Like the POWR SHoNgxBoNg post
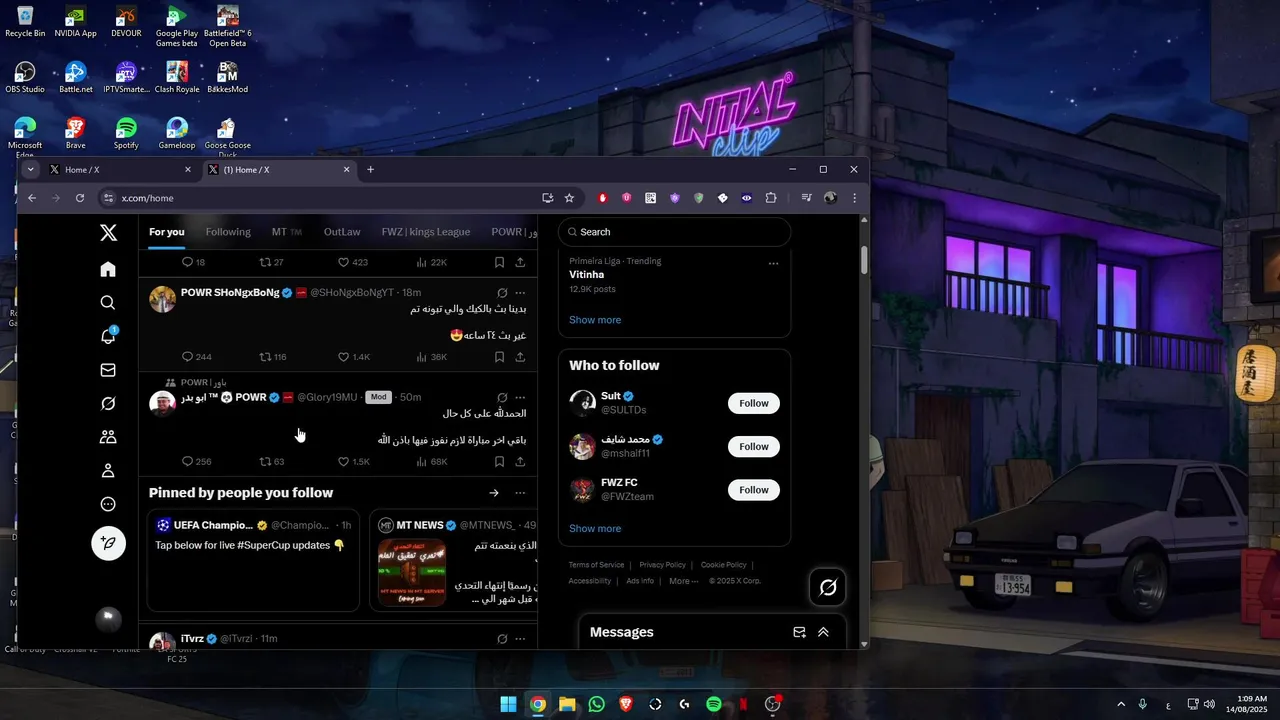1280x720 pixels. pos(343,357)
